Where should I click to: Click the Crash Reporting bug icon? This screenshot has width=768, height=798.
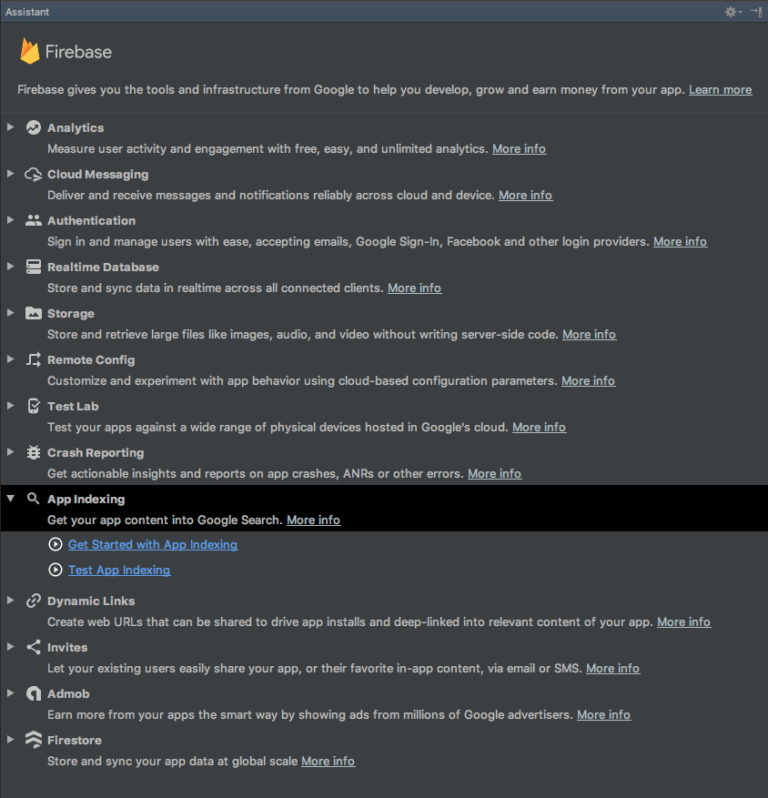[34, 452]
